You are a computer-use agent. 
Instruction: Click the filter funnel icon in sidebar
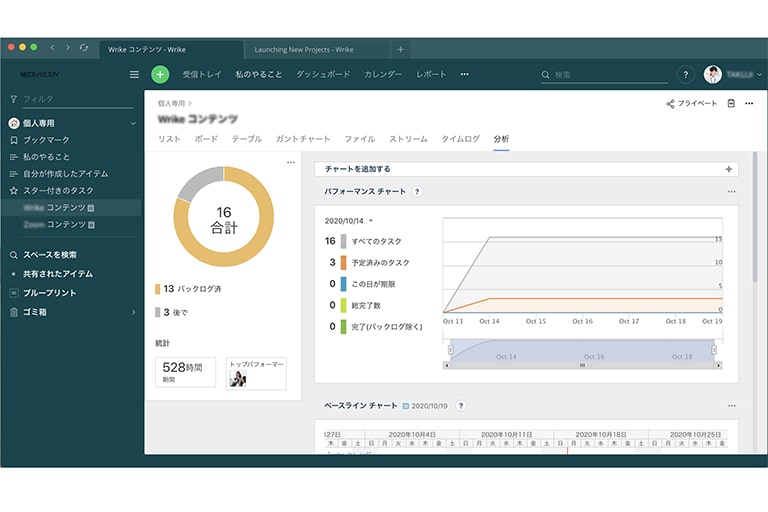point(14,99)
